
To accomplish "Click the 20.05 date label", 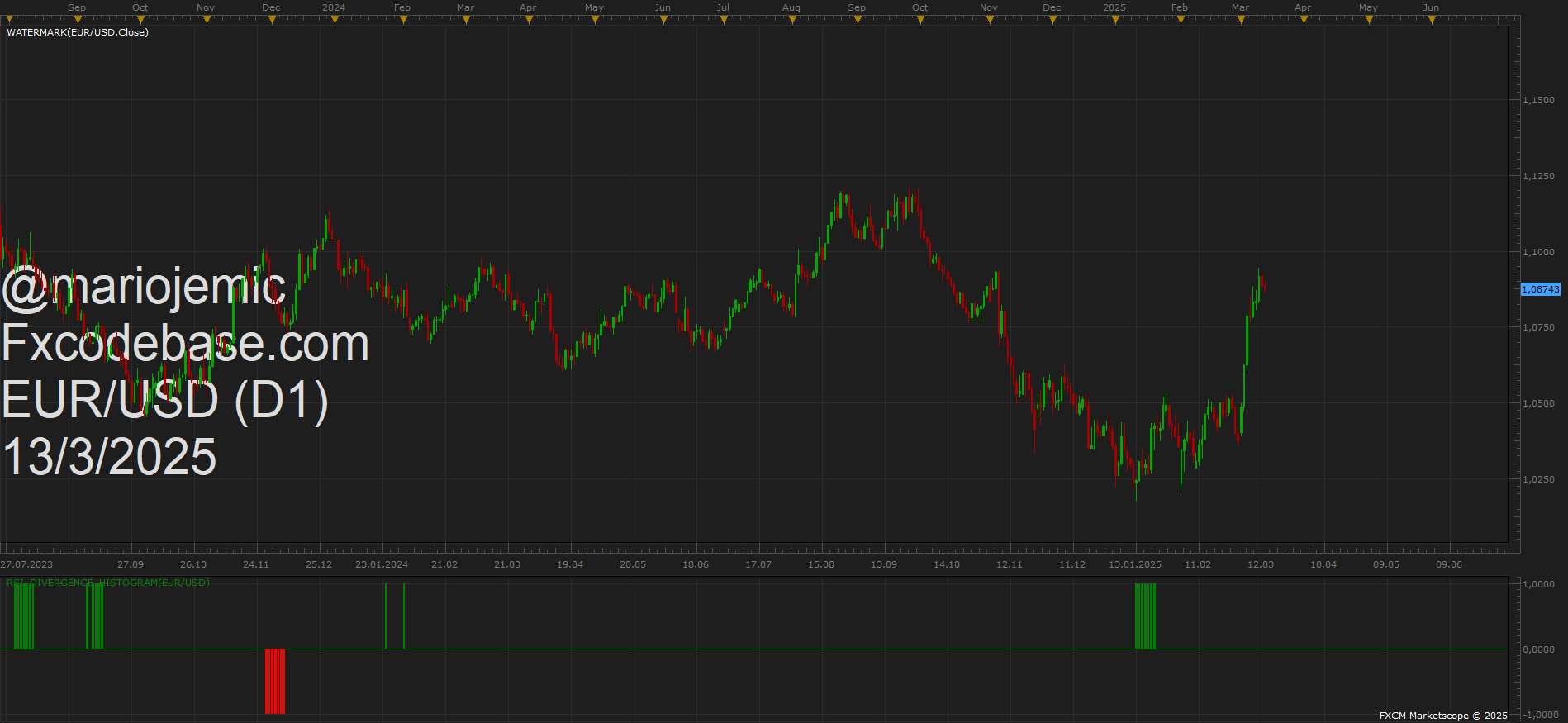I will [633, 564].
